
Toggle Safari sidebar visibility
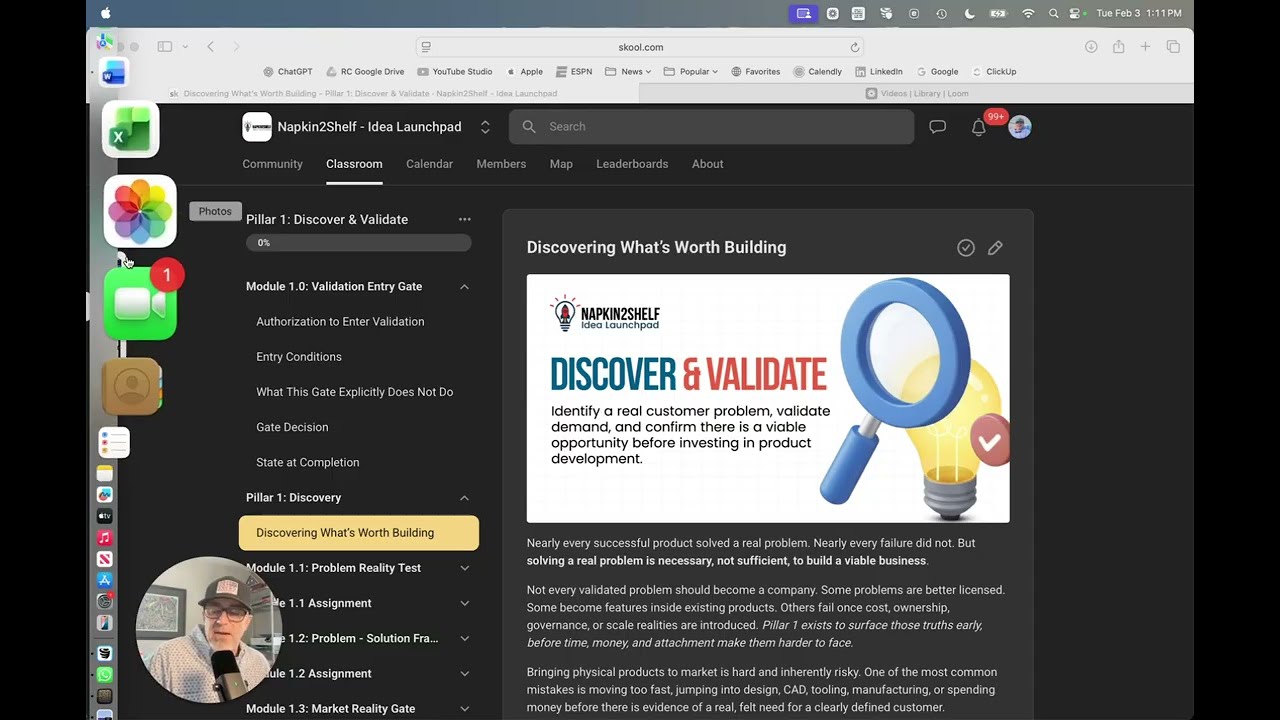point(165,47)
